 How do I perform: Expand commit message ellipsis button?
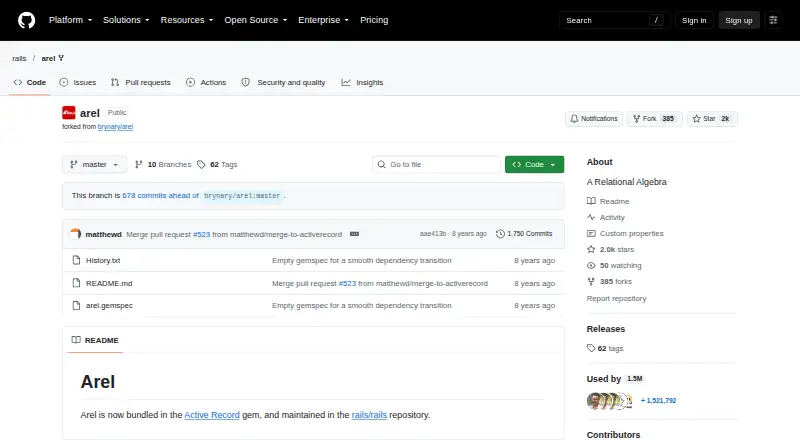(x=355, y=234)
